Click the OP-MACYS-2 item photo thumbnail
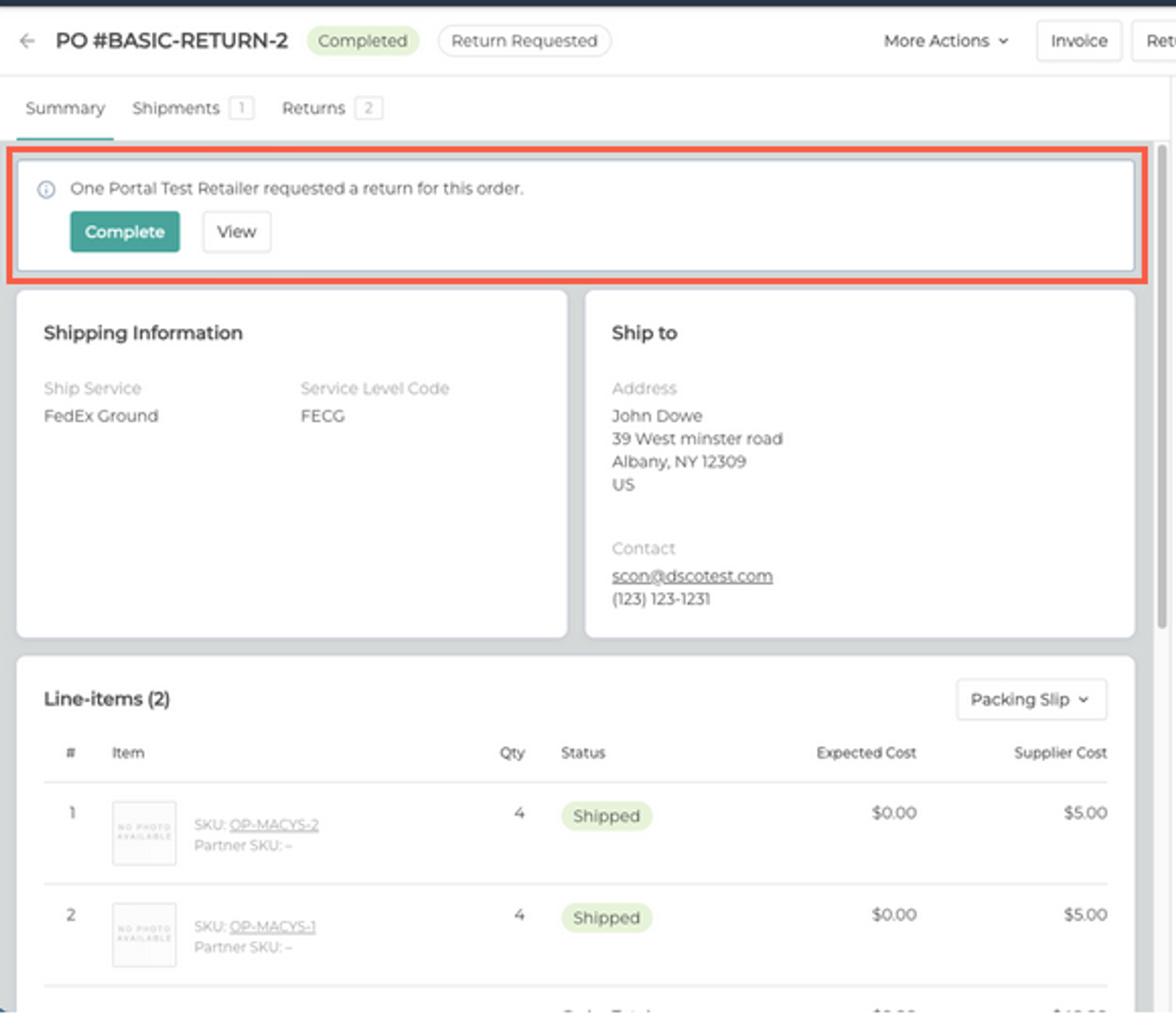1176x1014 pixels. point(144,832)
